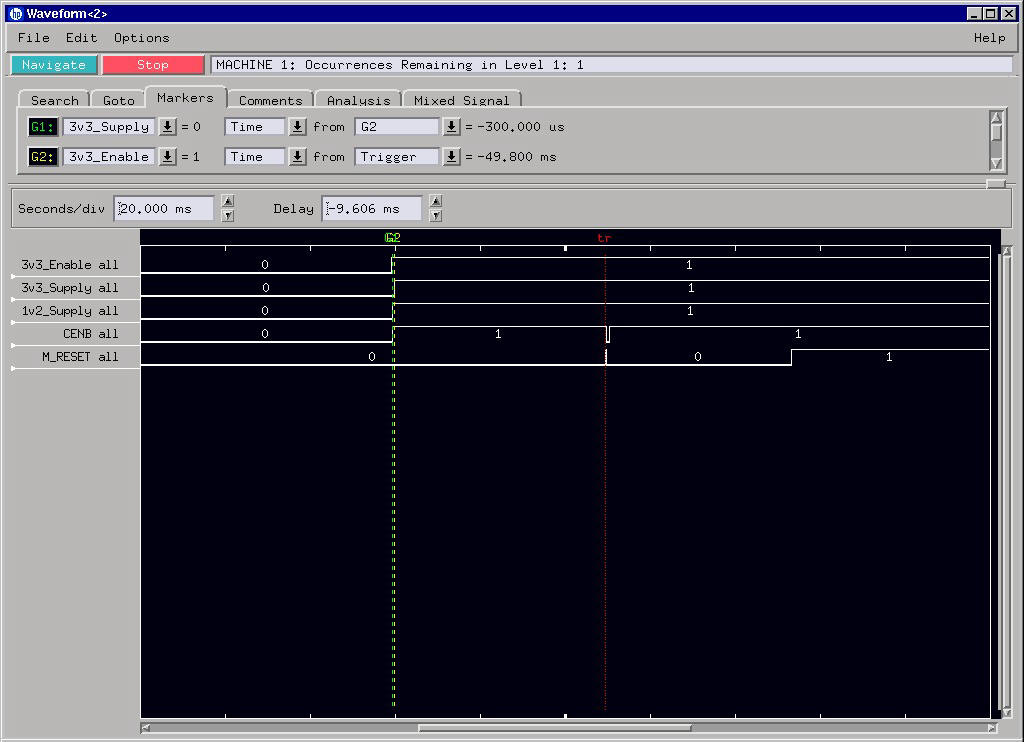The height and width of the screenshot is (742, 1024).
Task: Select the 1v2_Supply all signal label
Action: click(x=70, y=310)
